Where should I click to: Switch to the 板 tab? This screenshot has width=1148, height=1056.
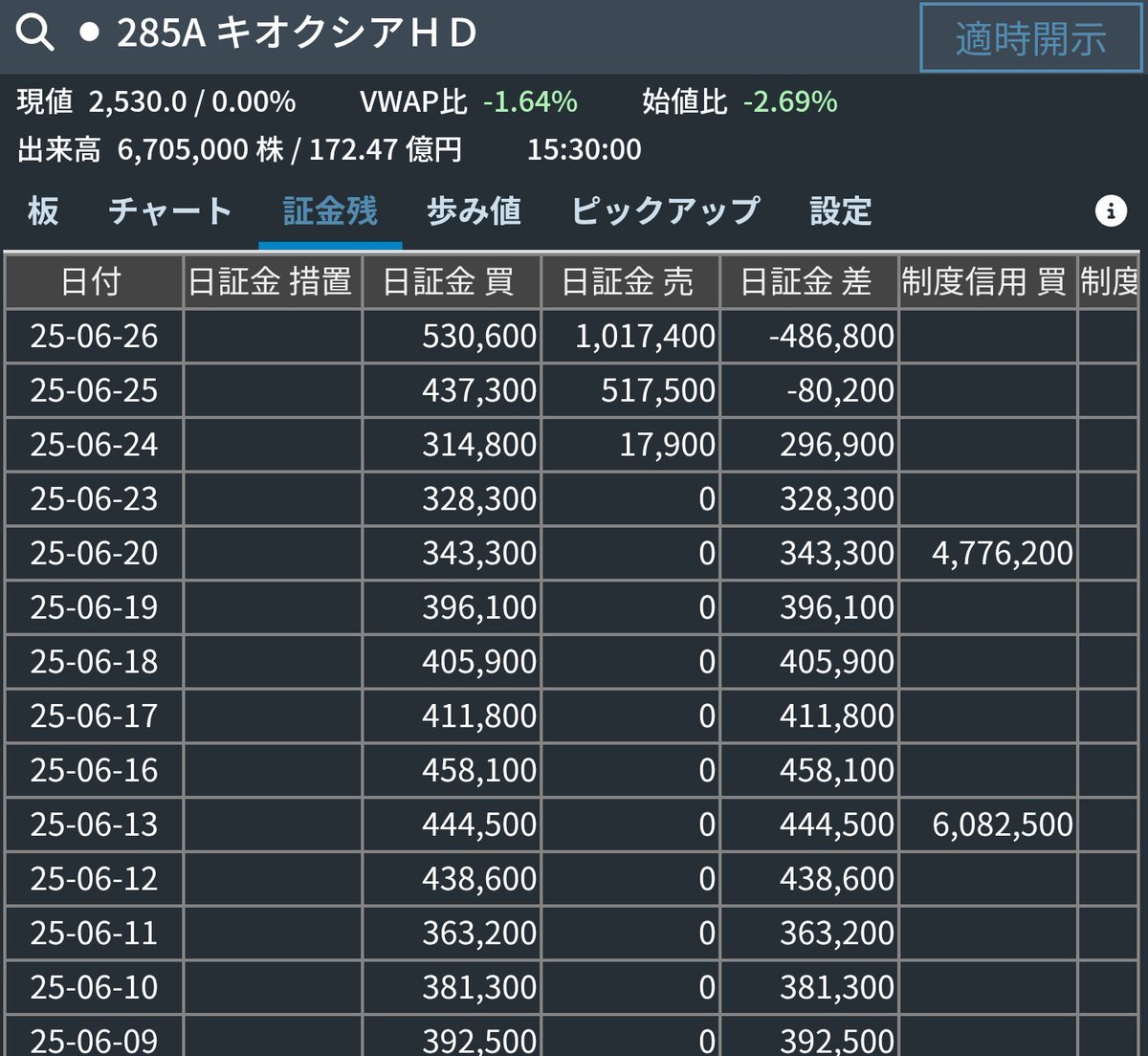pyautogui.click(x=43, y=210)
